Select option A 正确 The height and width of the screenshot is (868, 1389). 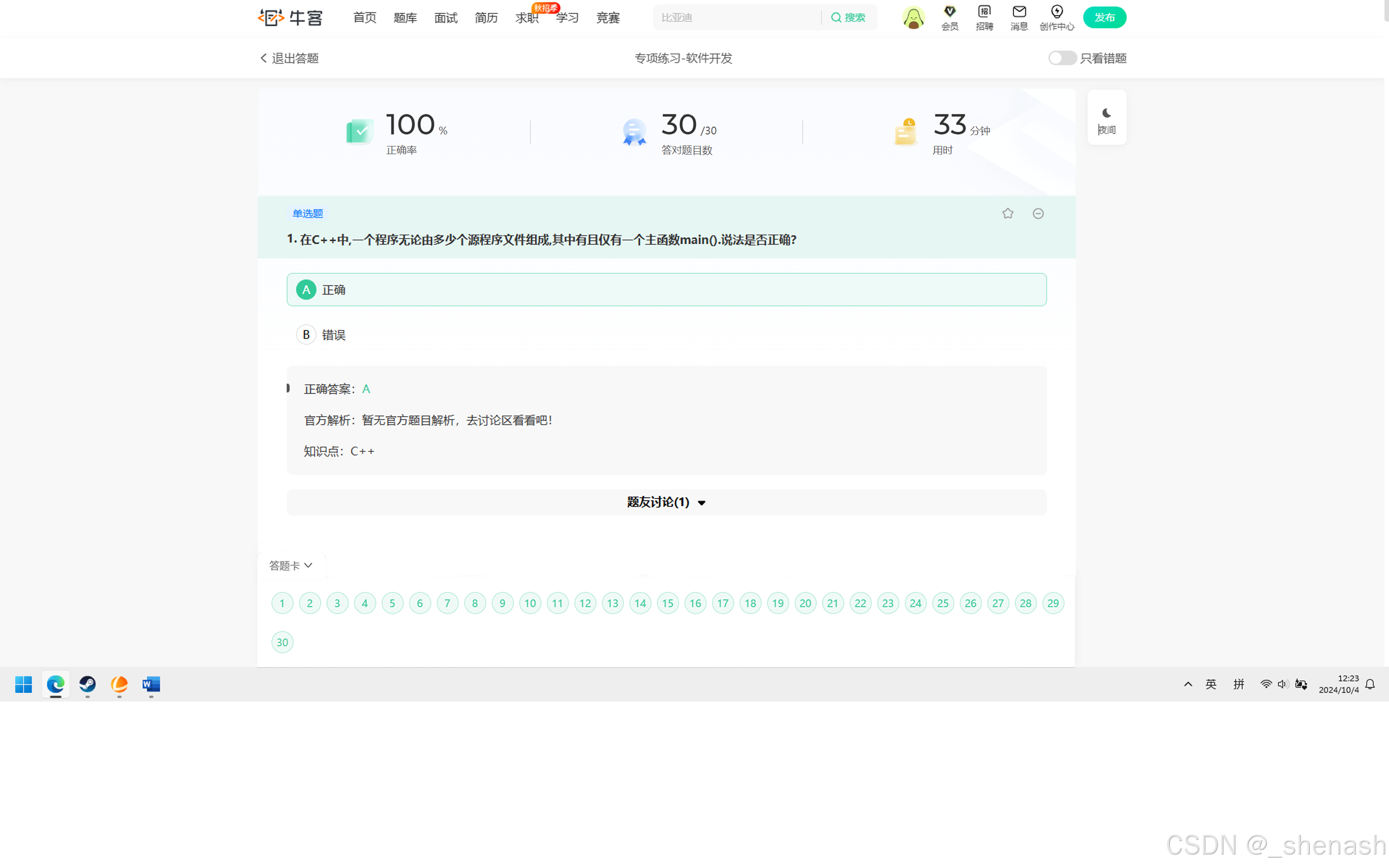[666, 289]
